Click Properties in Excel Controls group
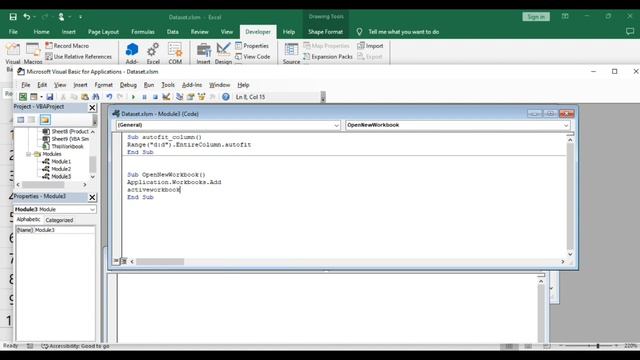This screenshot has width=640, height=360. (x=252, y=46)
